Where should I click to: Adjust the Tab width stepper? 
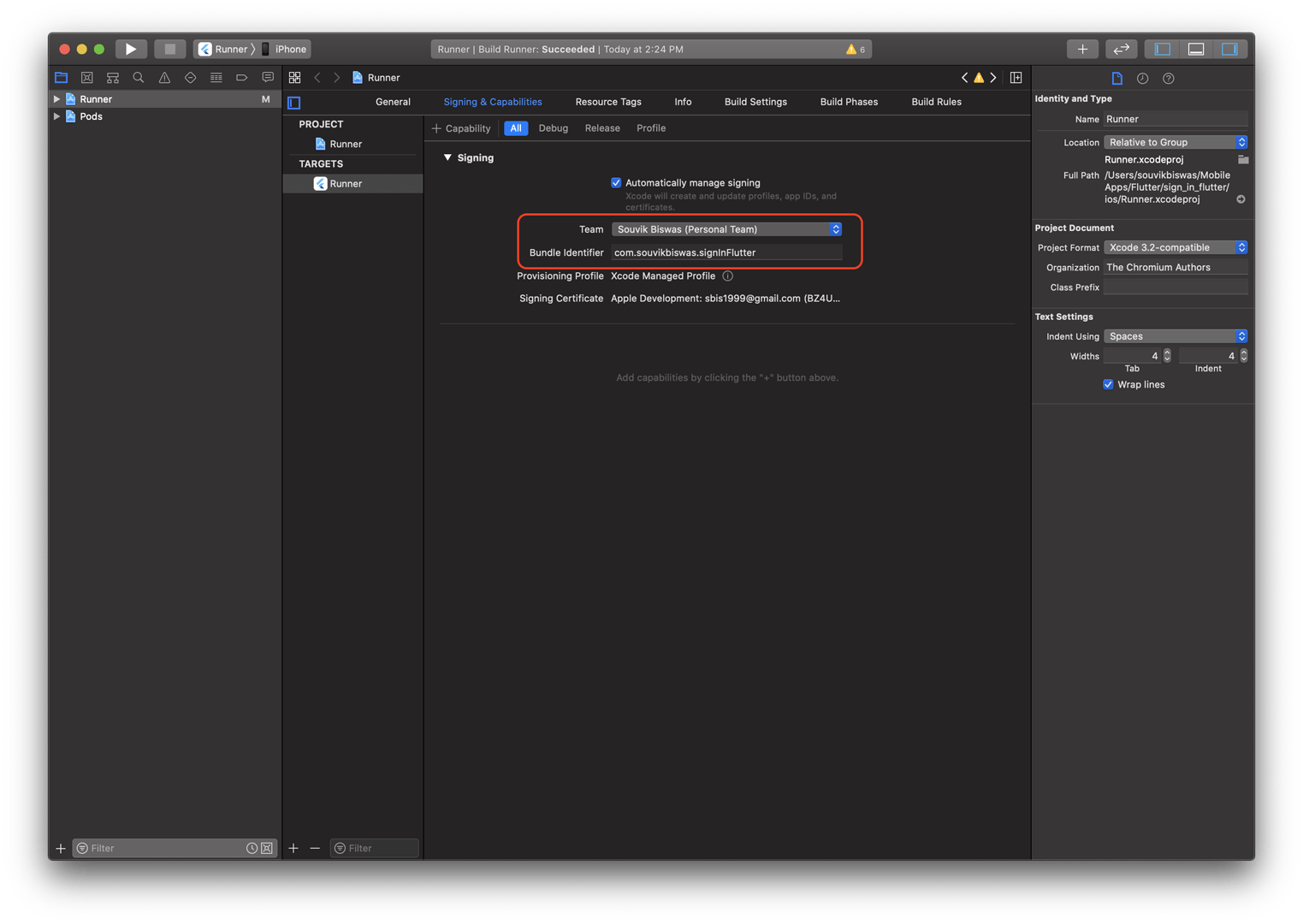(x=1167, y=356)
